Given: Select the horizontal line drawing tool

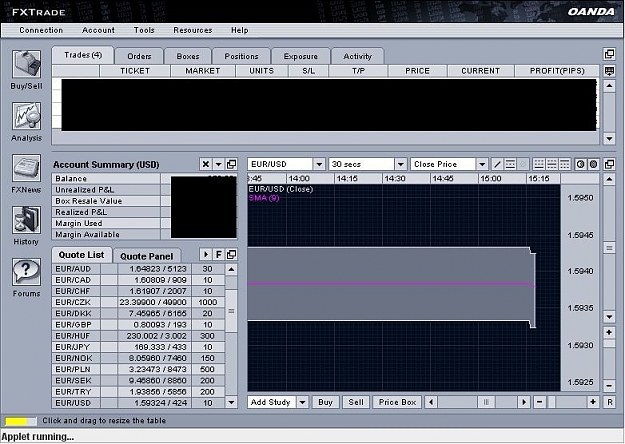Looking at the screenshot, I should click(510, 164).
